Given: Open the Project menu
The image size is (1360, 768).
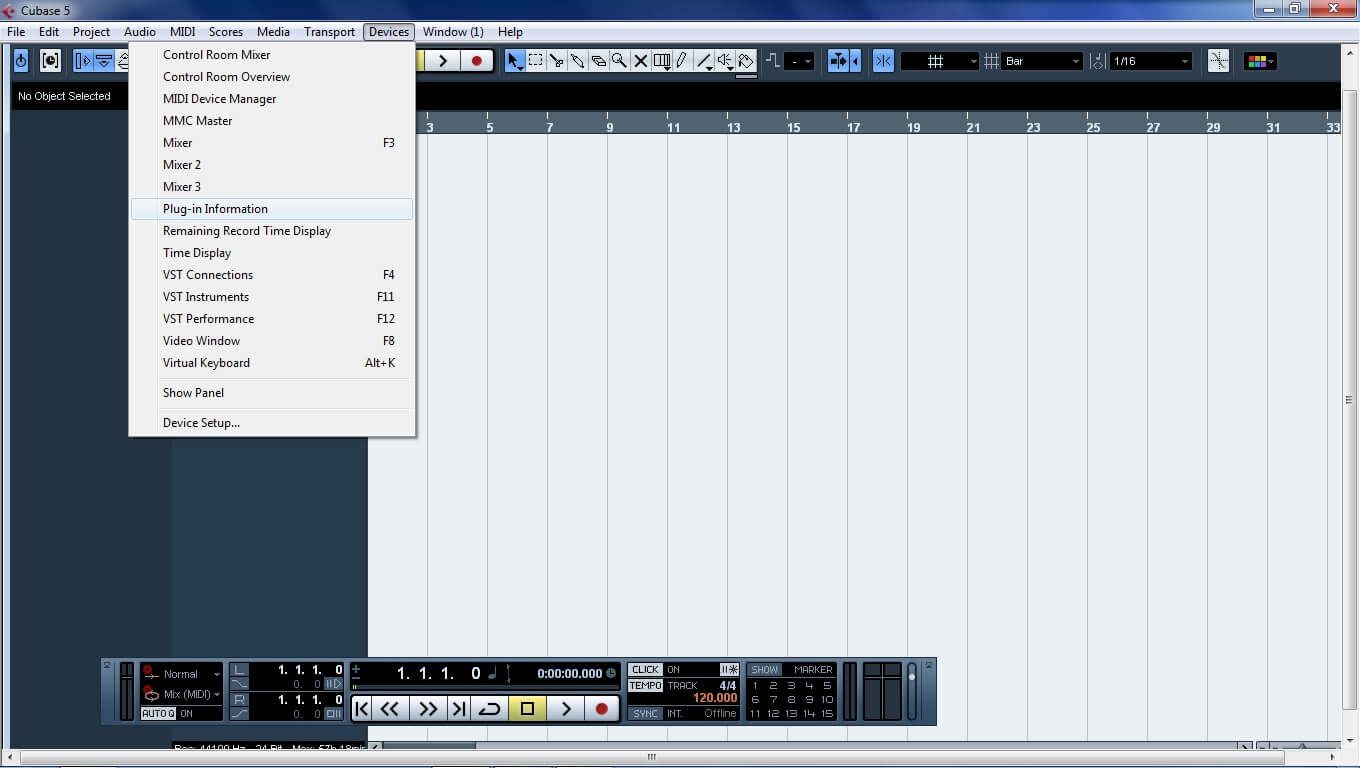Looking at the screenshot, I should pyautogui.click(x=91, y=32).
